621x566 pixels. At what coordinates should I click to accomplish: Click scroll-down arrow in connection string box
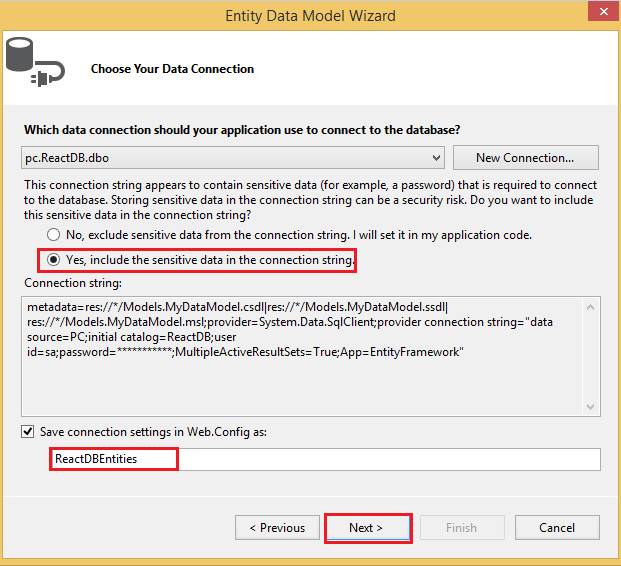(x=590, y=404)
